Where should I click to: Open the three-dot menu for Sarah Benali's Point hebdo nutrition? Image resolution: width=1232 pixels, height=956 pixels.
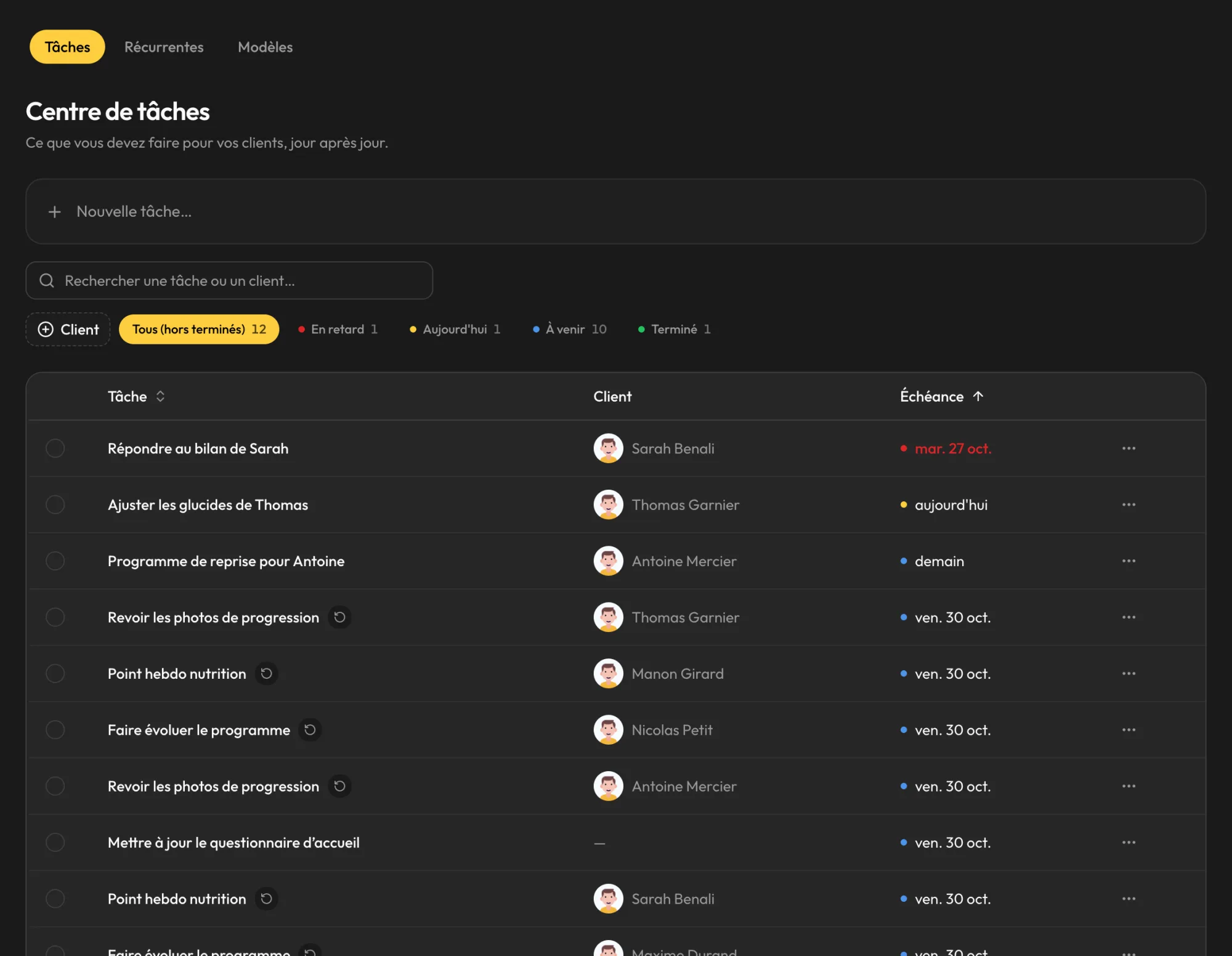point(1129,899)
